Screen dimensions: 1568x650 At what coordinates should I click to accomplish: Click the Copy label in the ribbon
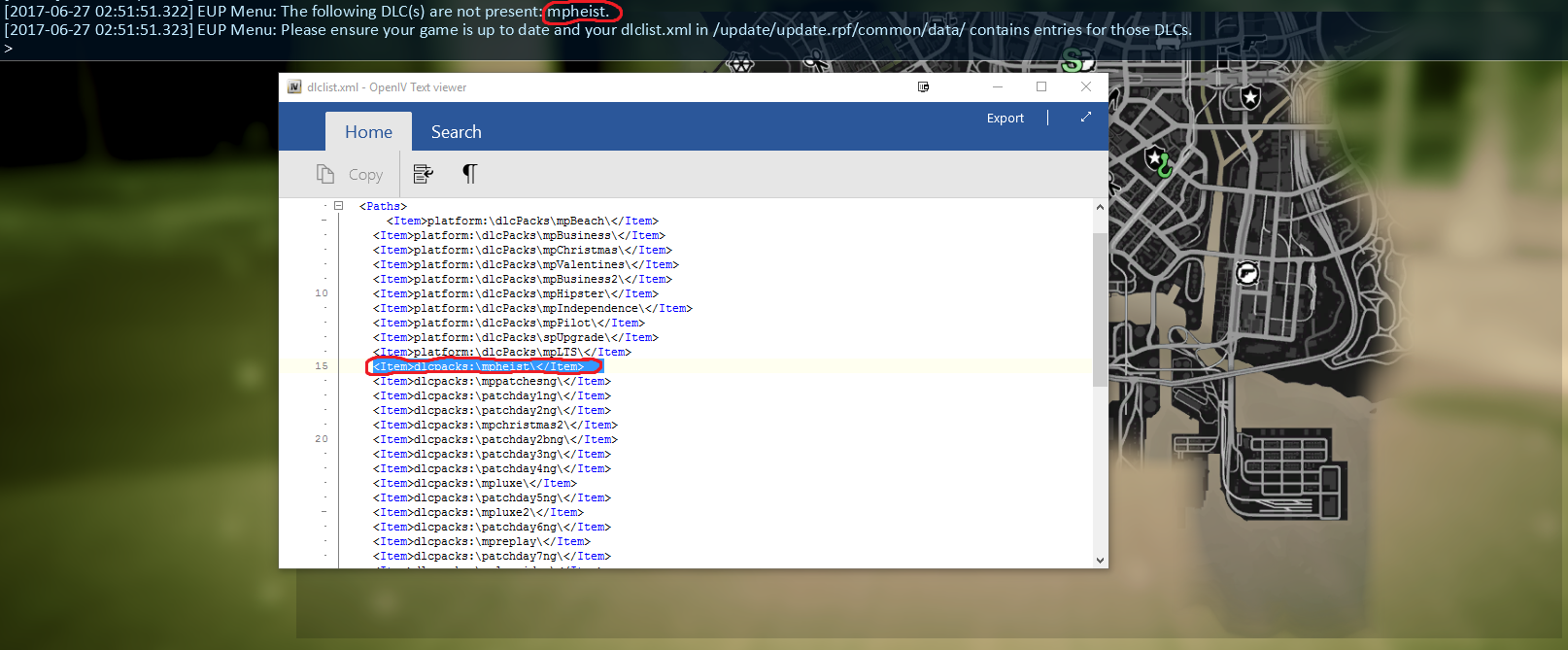[365, 175]
